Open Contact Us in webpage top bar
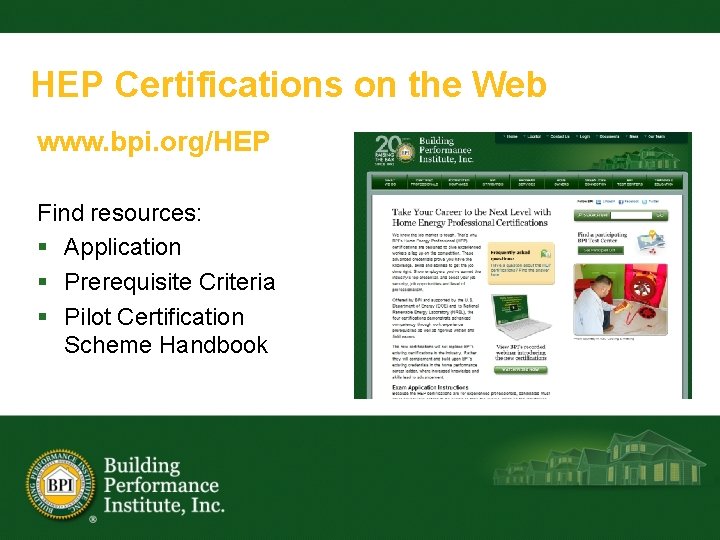720x540 pixels. pos(559,136)
